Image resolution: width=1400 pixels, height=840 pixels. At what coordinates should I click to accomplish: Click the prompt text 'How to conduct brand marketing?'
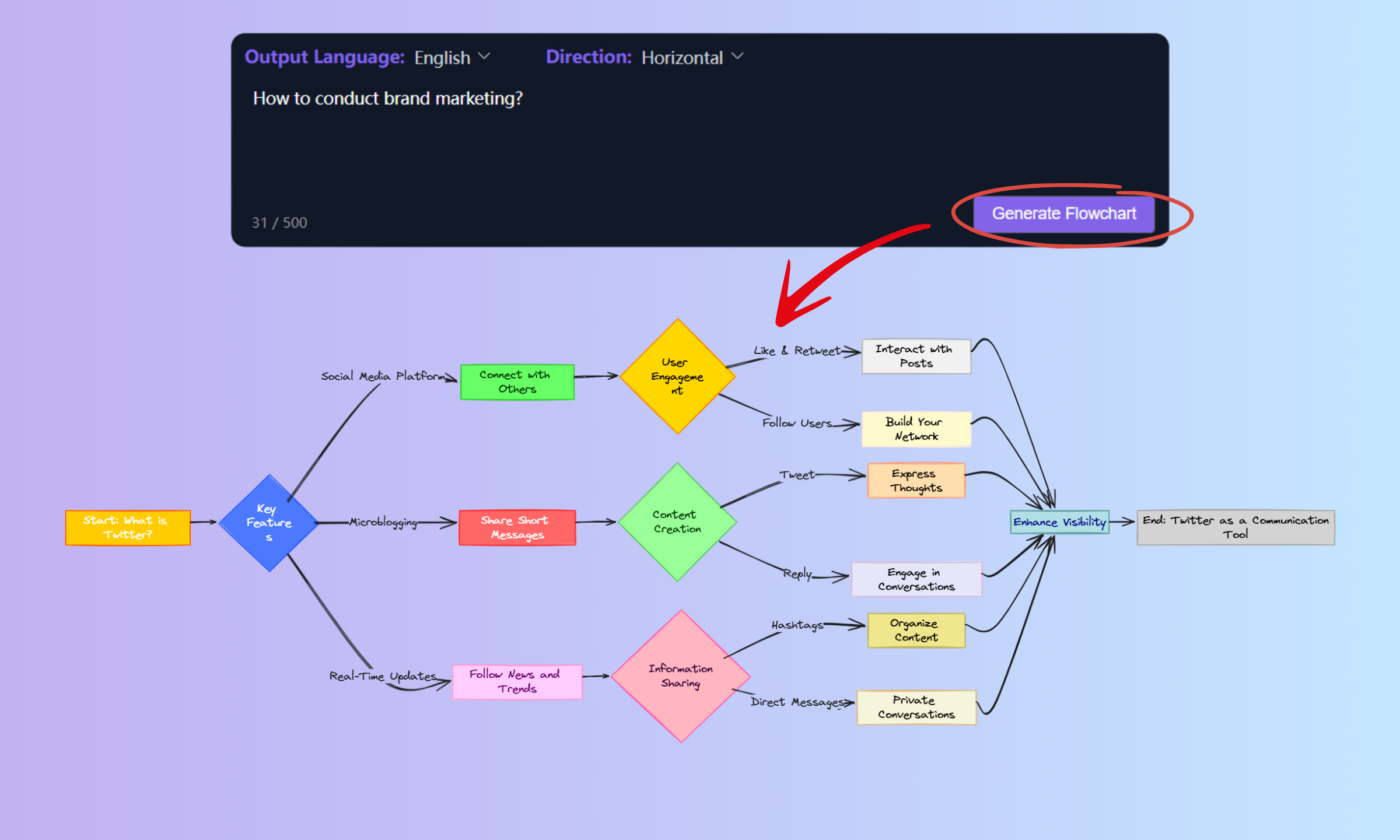(x=388, y=98)
